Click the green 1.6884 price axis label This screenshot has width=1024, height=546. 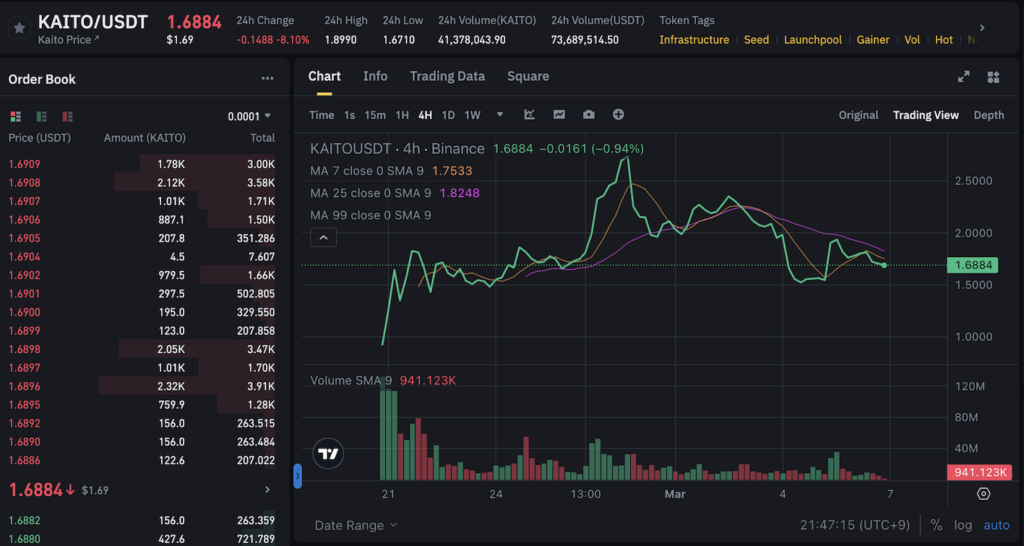point(973,265)
